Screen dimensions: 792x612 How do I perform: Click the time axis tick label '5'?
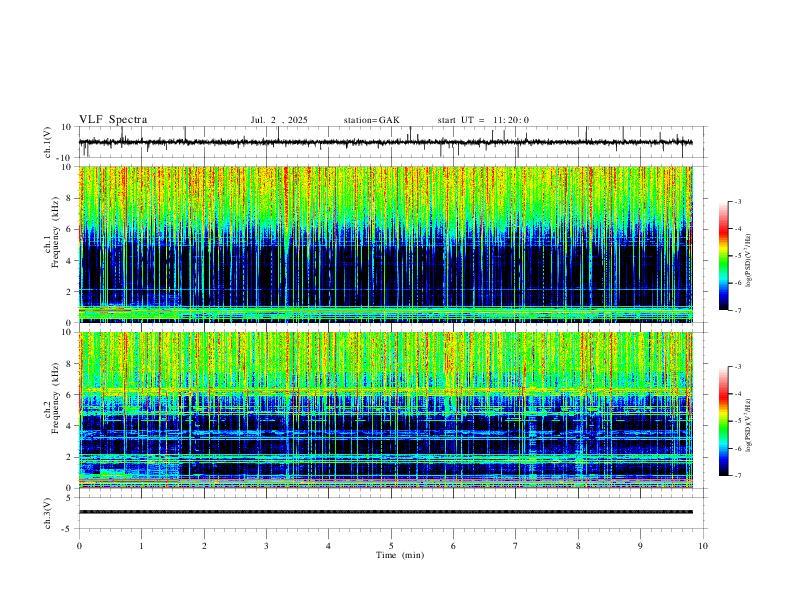click(391, 546)
